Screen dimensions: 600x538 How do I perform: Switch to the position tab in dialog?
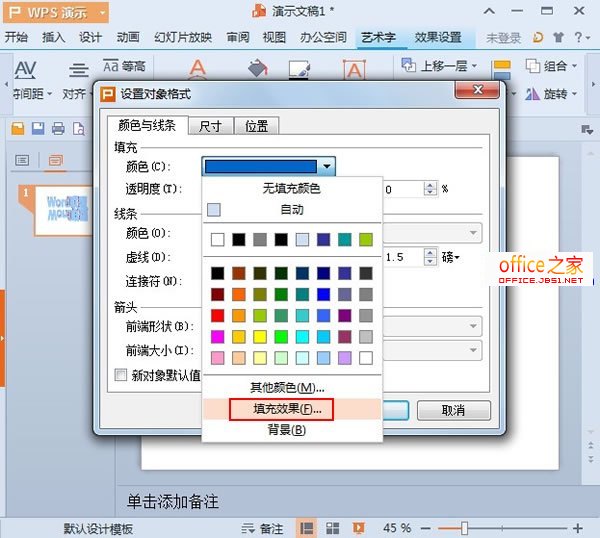256,126
